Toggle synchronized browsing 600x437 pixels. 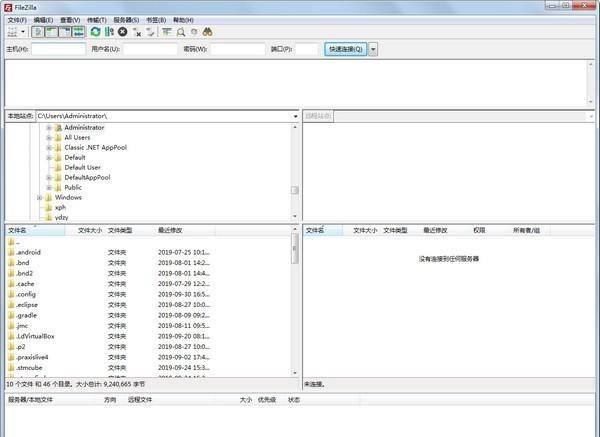pos(194,32)
